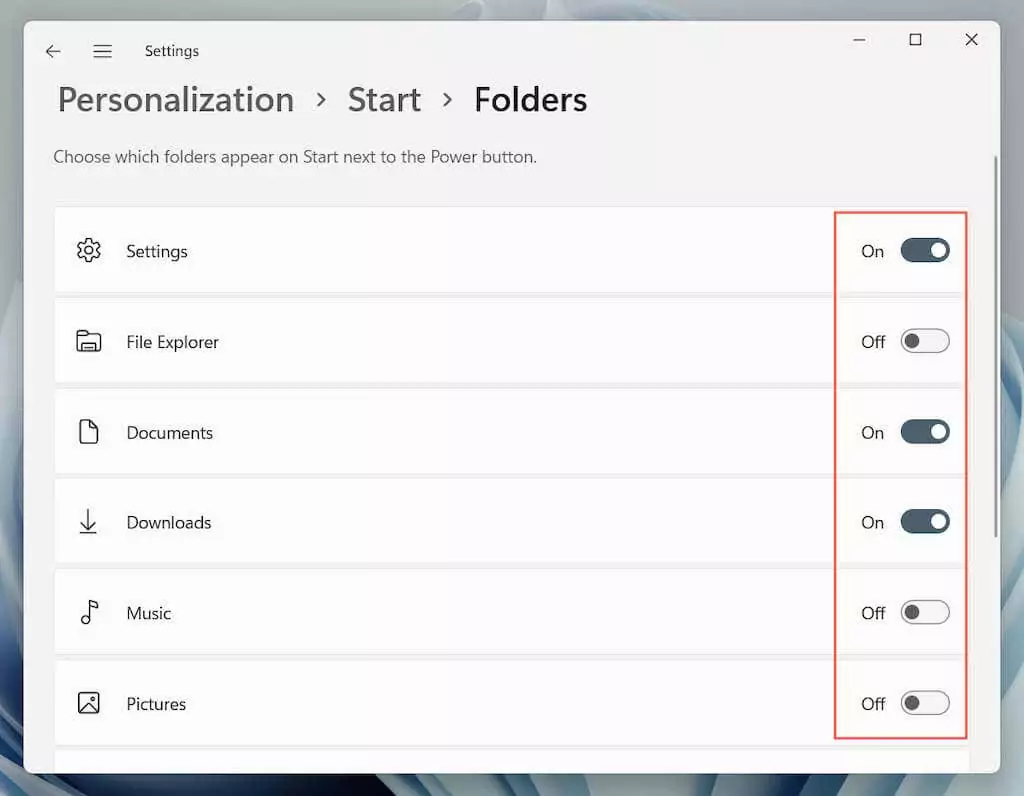Click the vertical scrollbar on the right
1024x796 pixels.
pos(995,345)
